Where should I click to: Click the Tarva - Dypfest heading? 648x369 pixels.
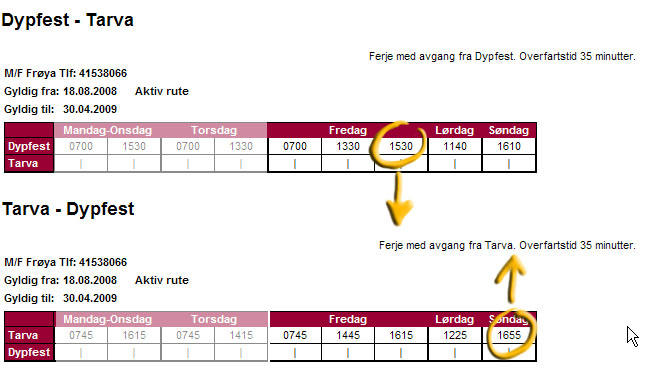68,209
